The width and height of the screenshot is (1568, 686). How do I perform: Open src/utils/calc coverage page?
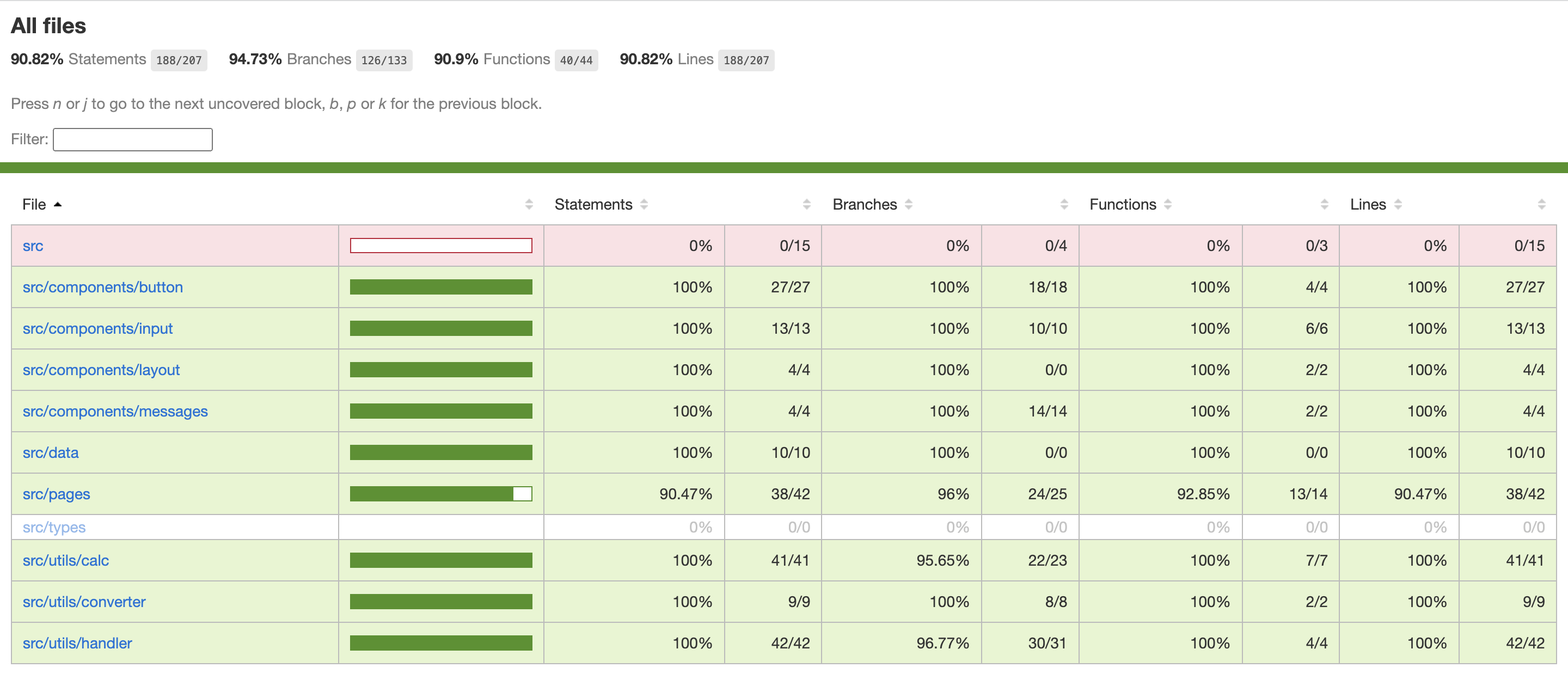pyautogui.click(x=65, y=560)
